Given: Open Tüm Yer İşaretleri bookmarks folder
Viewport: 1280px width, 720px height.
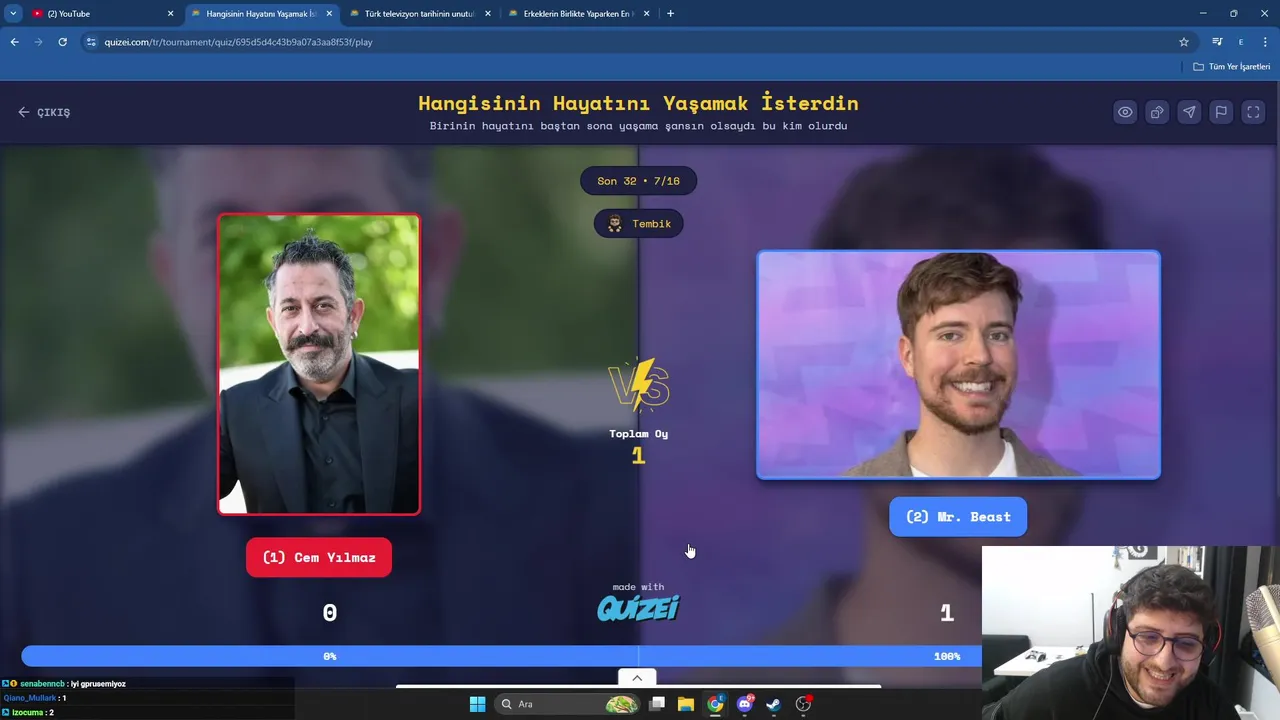Looking at the screenshot, I should [x=1232, y=67].
